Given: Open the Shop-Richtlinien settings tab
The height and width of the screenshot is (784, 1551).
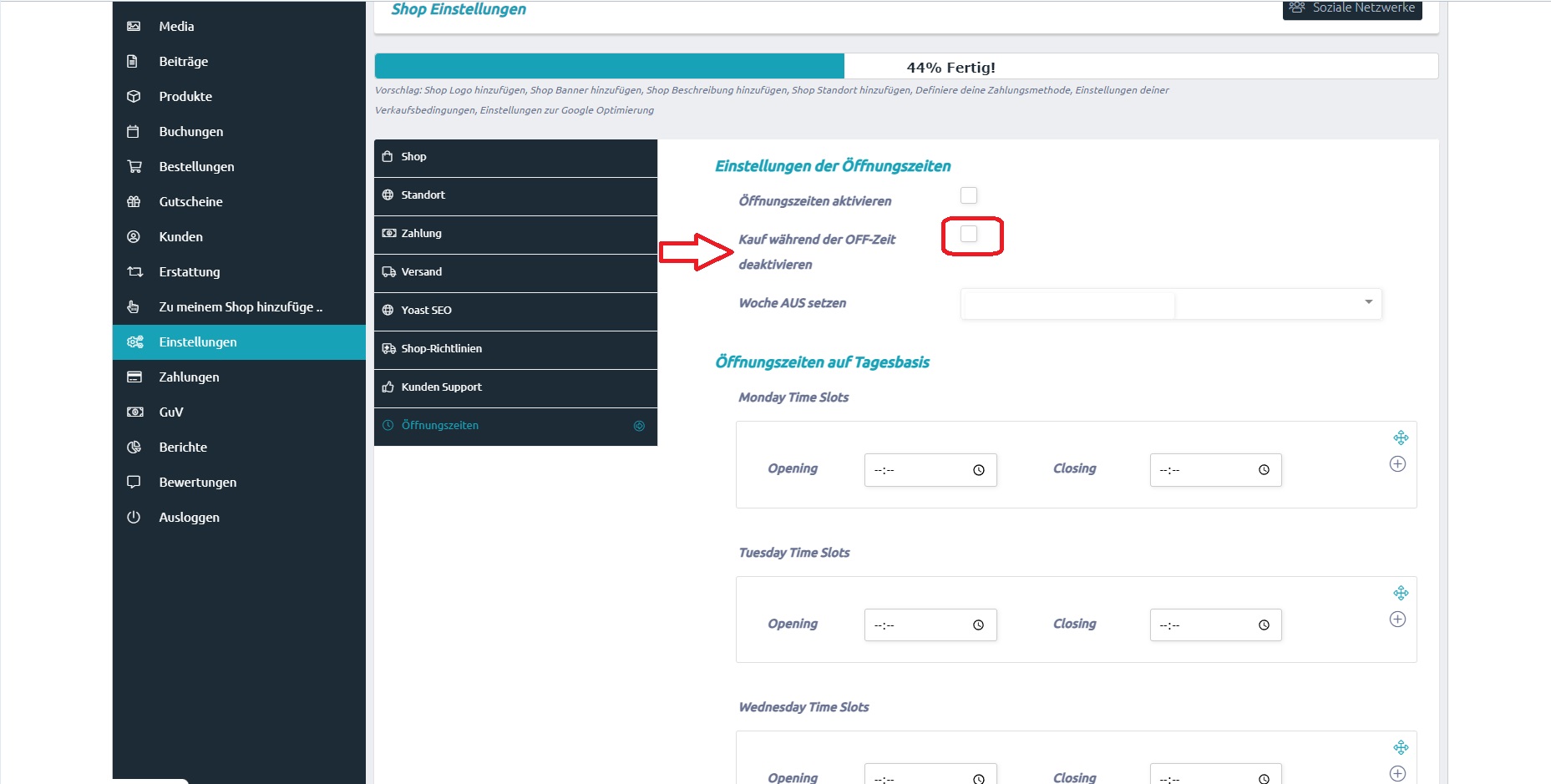Looking at the screenshot, I should pyautogui.click(x=515, y=350).
